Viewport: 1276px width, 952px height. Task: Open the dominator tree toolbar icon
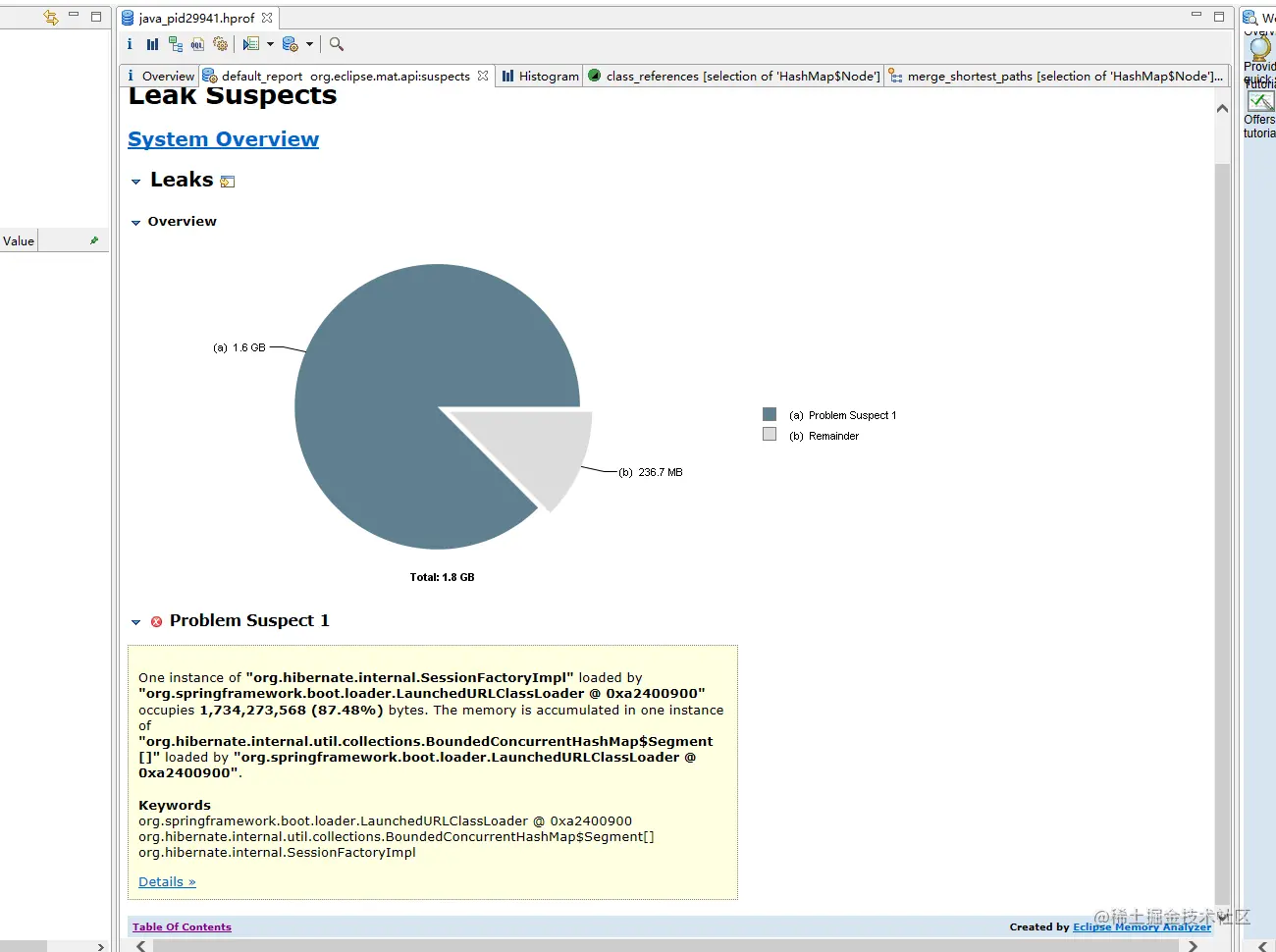click(176, 44)
